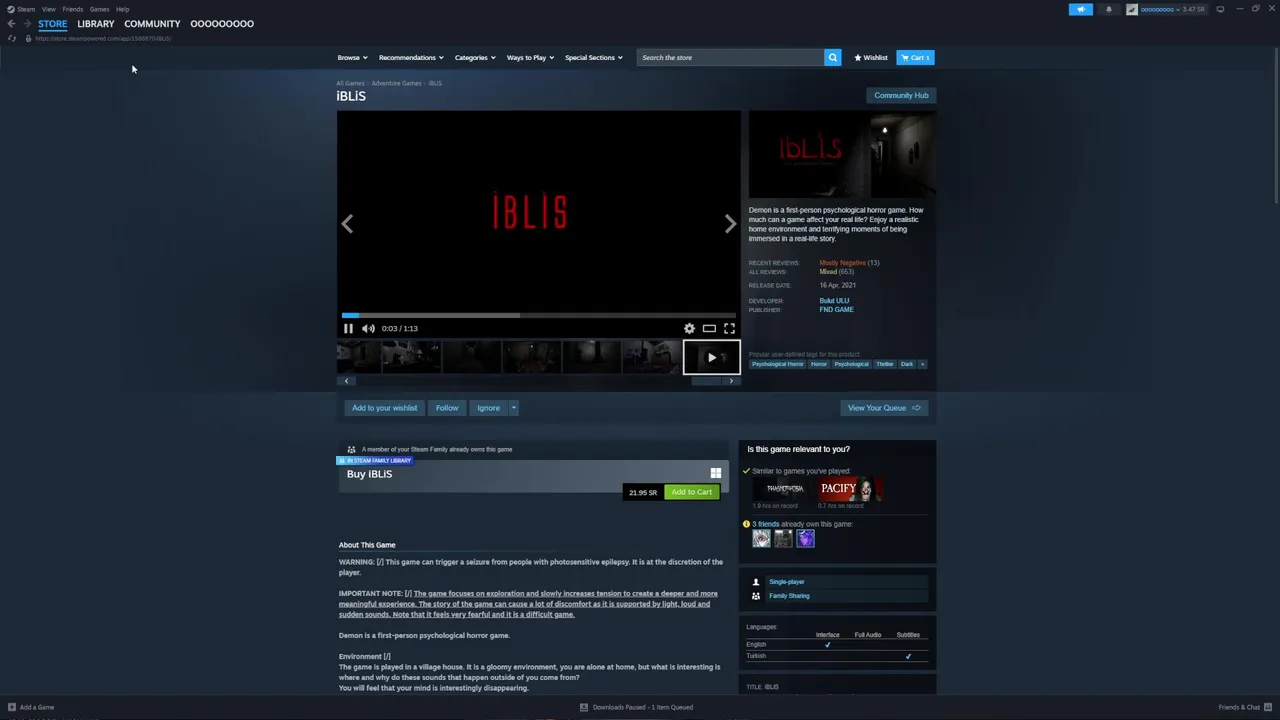1280x720 pixels.
Task: Go to next media with right arrow
Action: [x=730, y=224]
